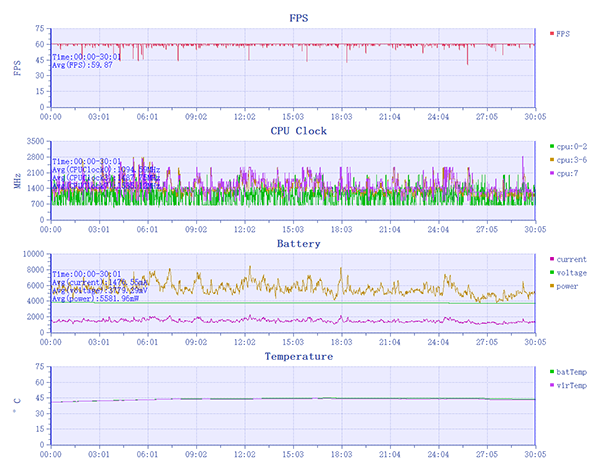
Task: Click the vlrTemp legend marker
Action: pos(552,384)
